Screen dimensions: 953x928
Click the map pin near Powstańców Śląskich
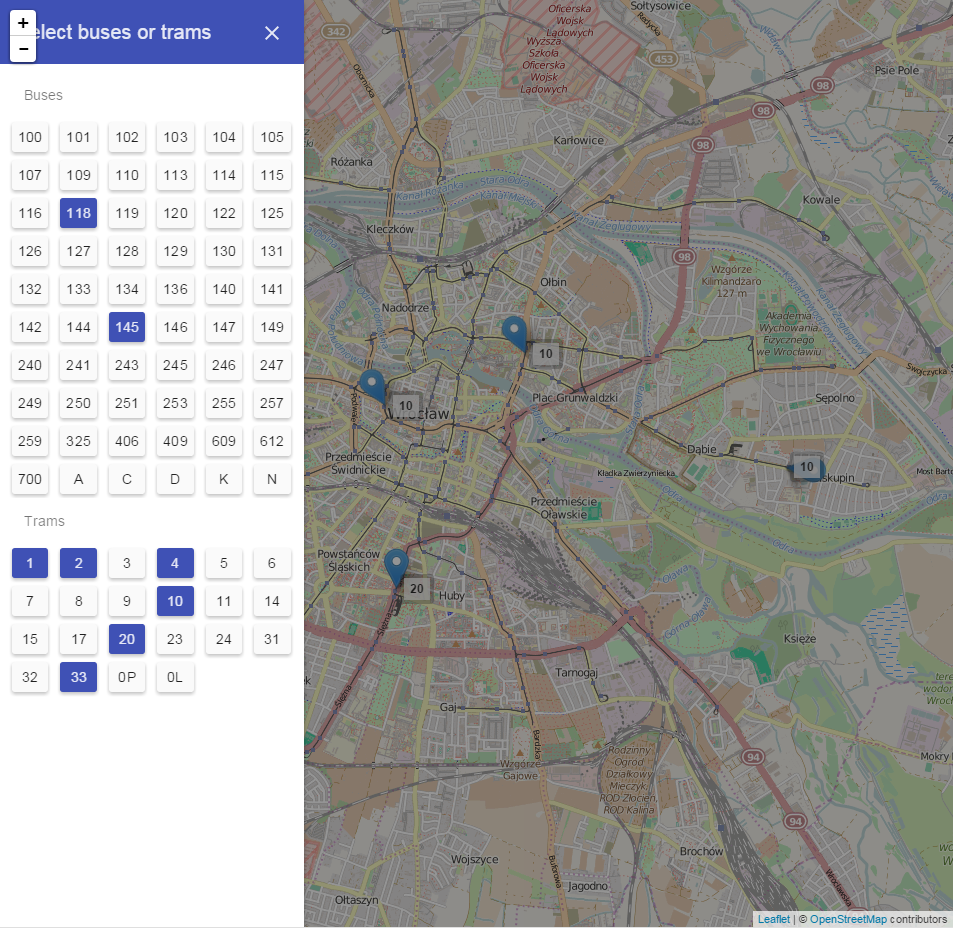397,566
